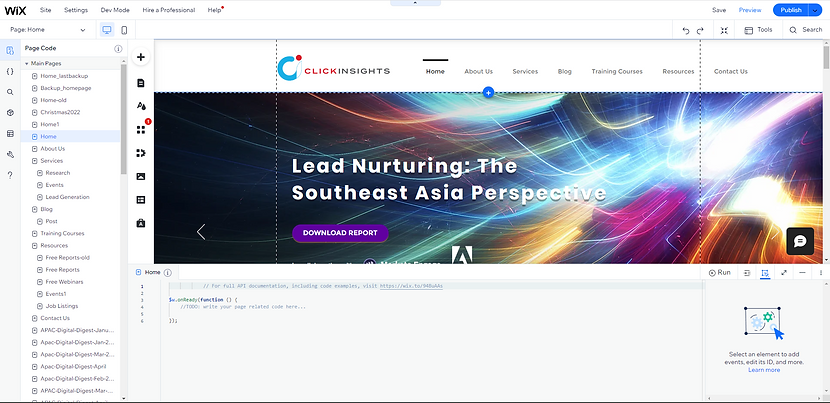Open the briefcase portfolio icon
The width and height of the screenshot is (830, 403).
141,223
